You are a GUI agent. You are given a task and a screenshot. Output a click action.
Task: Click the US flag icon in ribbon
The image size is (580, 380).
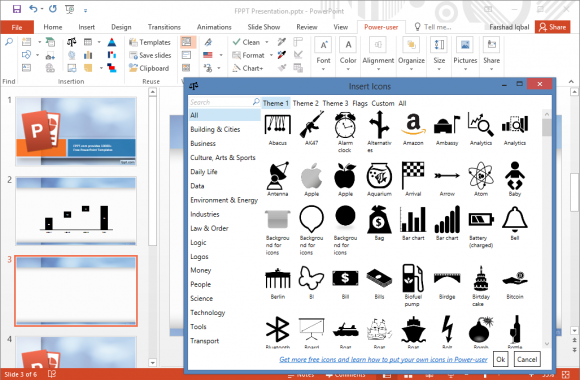(208, 55)
